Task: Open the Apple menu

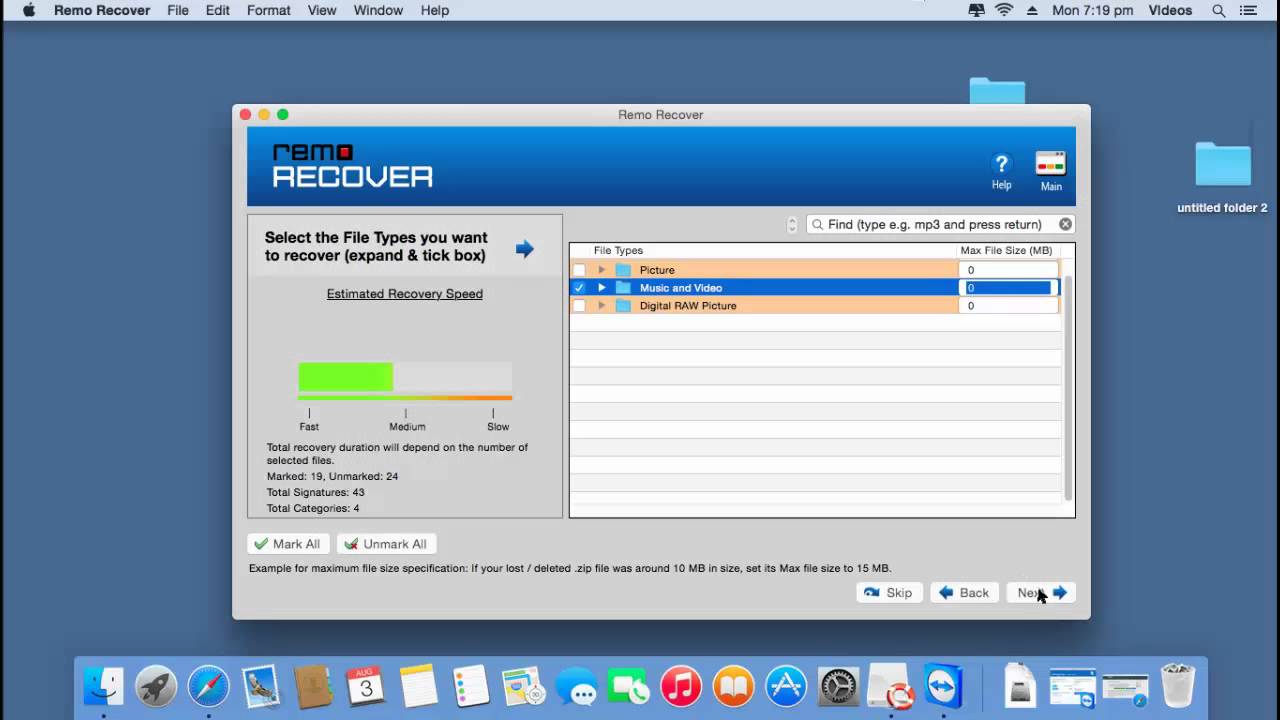Action: coord(29,10)
